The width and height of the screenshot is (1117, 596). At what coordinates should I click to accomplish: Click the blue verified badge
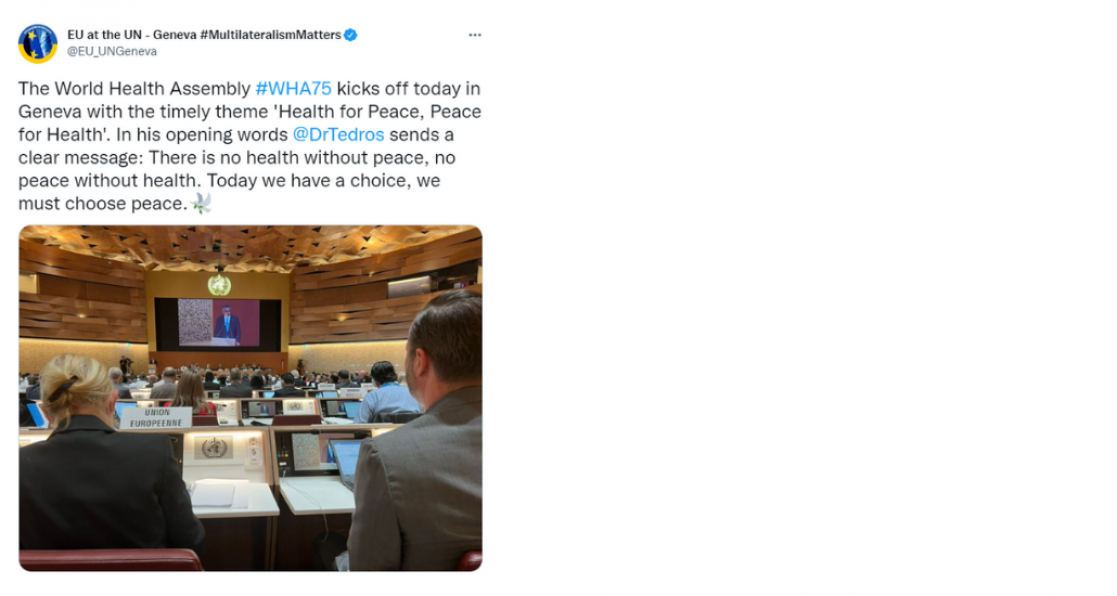point(350,35)
